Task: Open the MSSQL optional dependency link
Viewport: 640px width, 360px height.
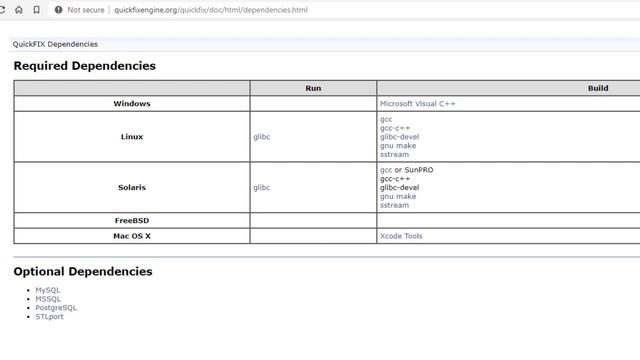Action: point(48,299)
